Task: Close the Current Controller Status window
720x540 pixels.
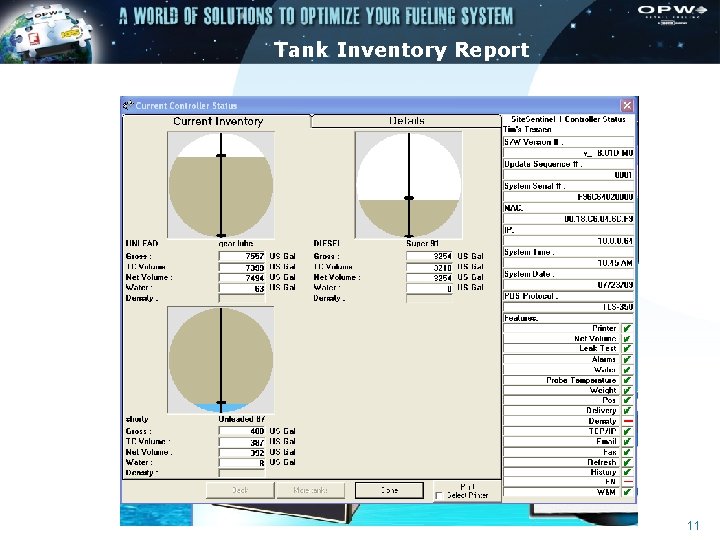Action: (627, 106)
